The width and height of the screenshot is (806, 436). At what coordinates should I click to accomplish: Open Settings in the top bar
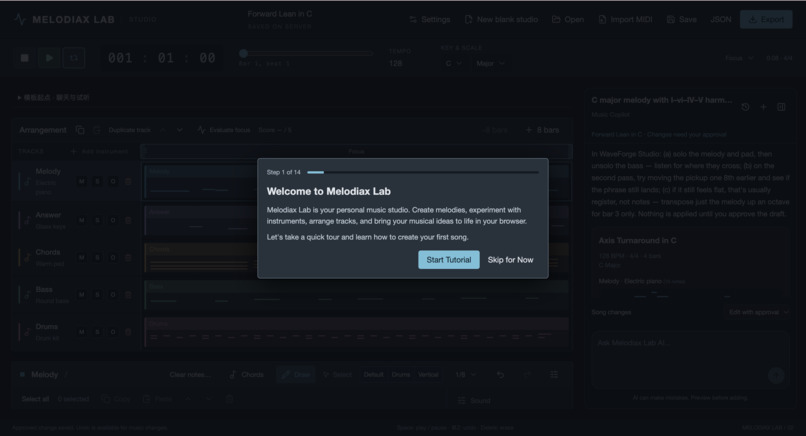pyautogui.click(x=430, y=20)
